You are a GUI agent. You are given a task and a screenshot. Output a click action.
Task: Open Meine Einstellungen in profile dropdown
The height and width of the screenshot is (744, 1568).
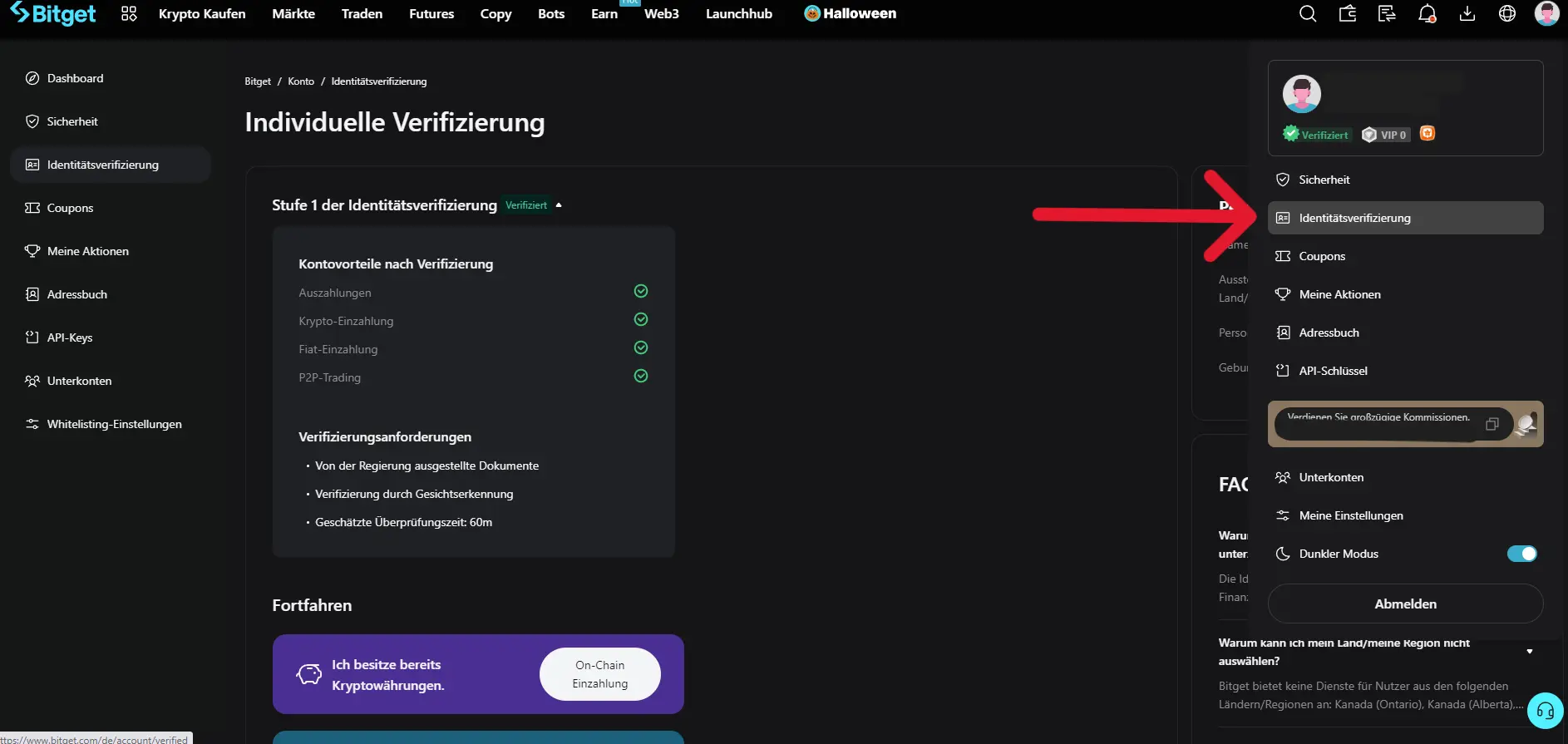[x=1405, y=515]
